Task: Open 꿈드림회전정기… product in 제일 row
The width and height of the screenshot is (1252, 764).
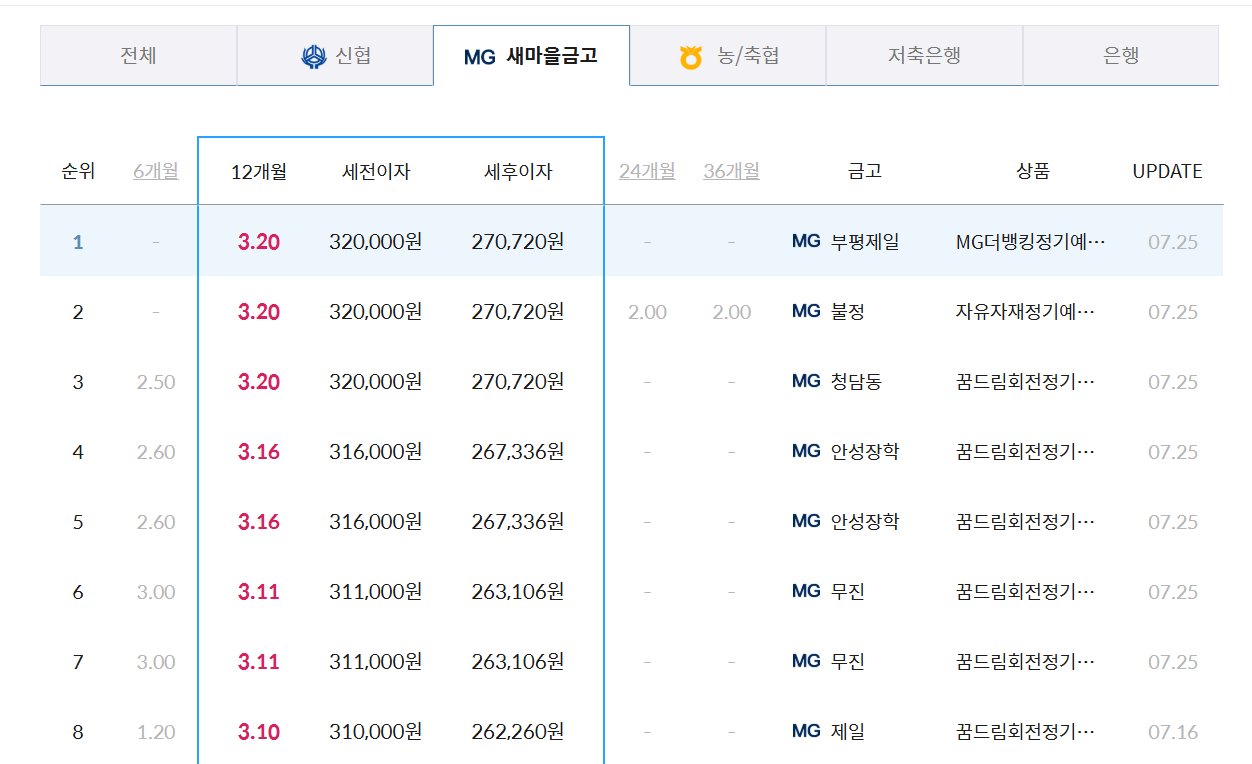Action: pyautogui.click(x=1026, y=732)
